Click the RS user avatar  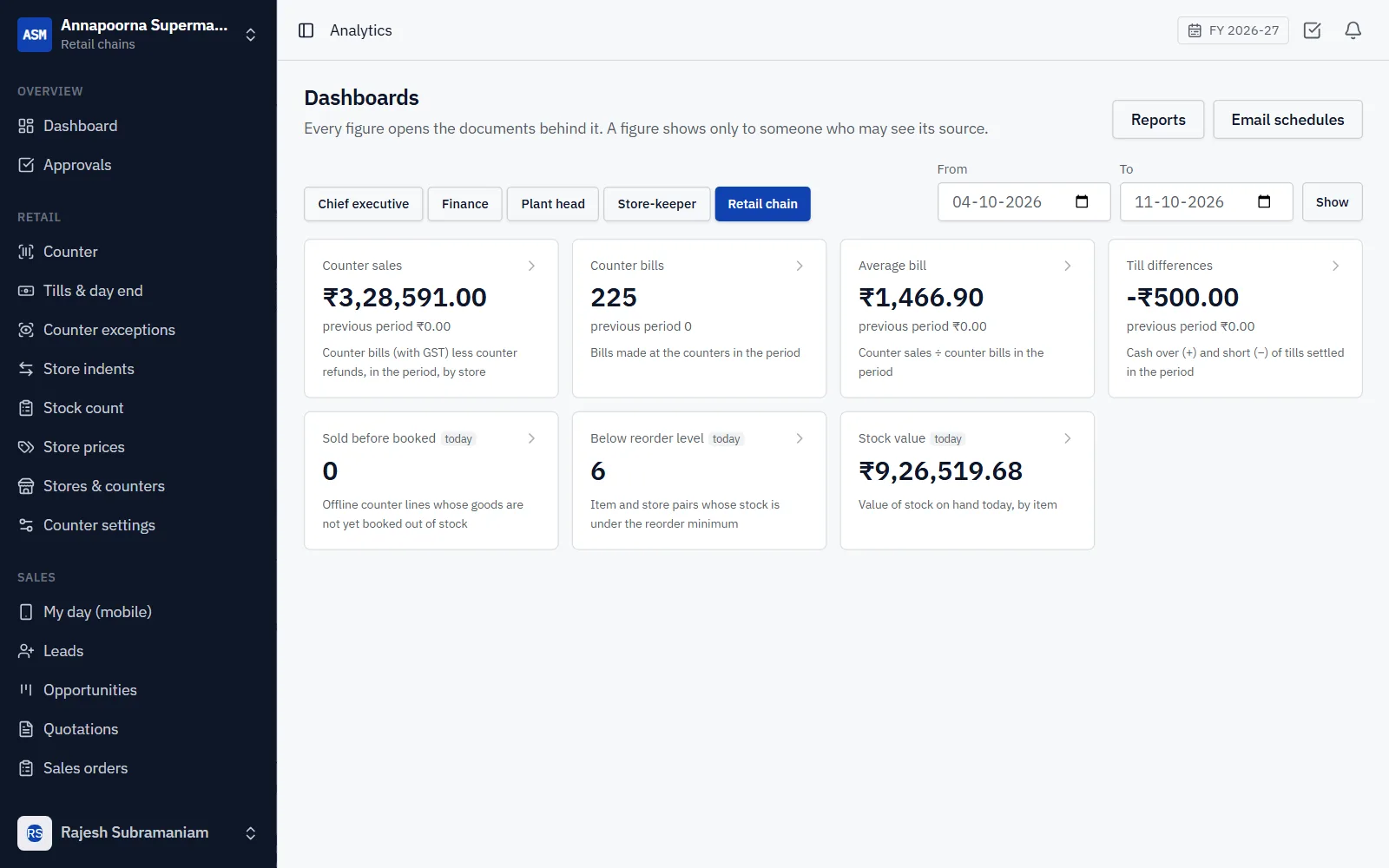[x=35, y=833]
